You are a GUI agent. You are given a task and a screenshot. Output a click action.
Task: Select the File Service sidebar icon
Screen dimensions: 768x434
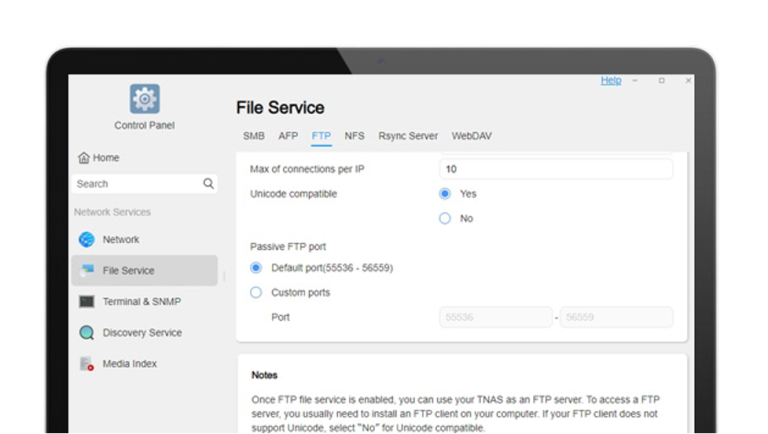coord(87,271)
